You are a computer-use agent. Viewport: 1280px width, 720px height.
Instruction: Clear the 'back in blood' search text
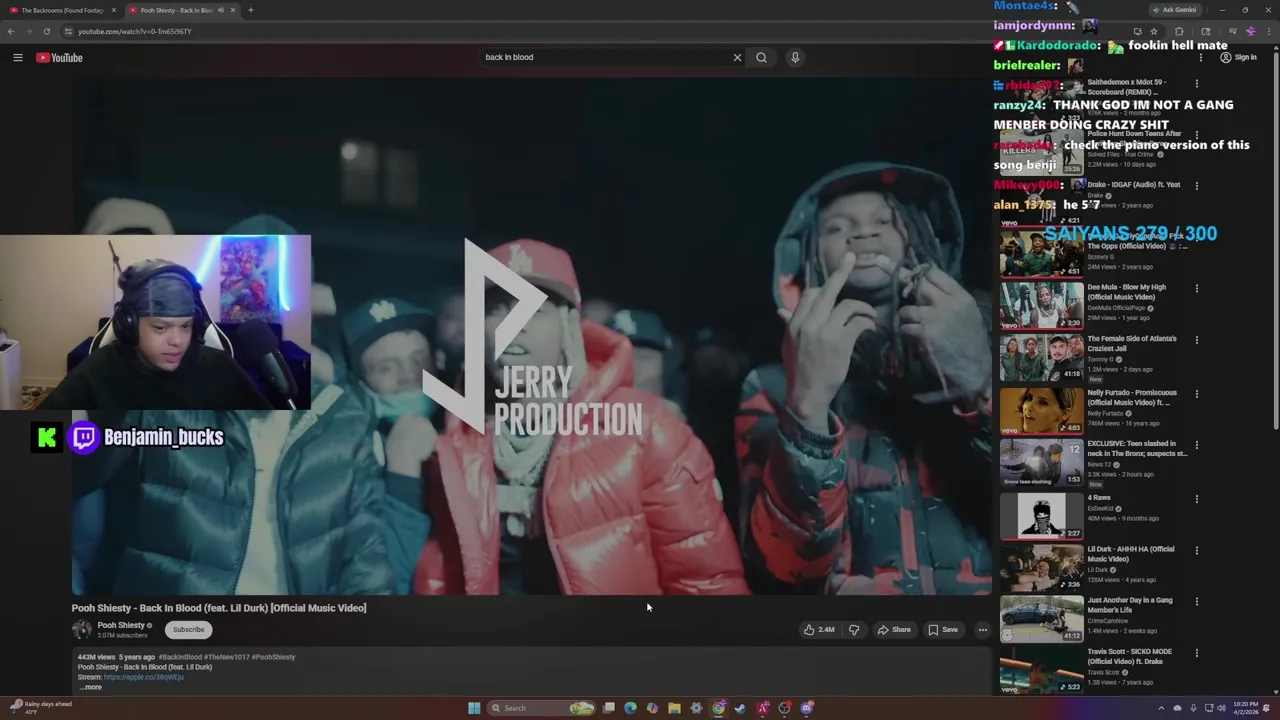(x=737, y=57)
